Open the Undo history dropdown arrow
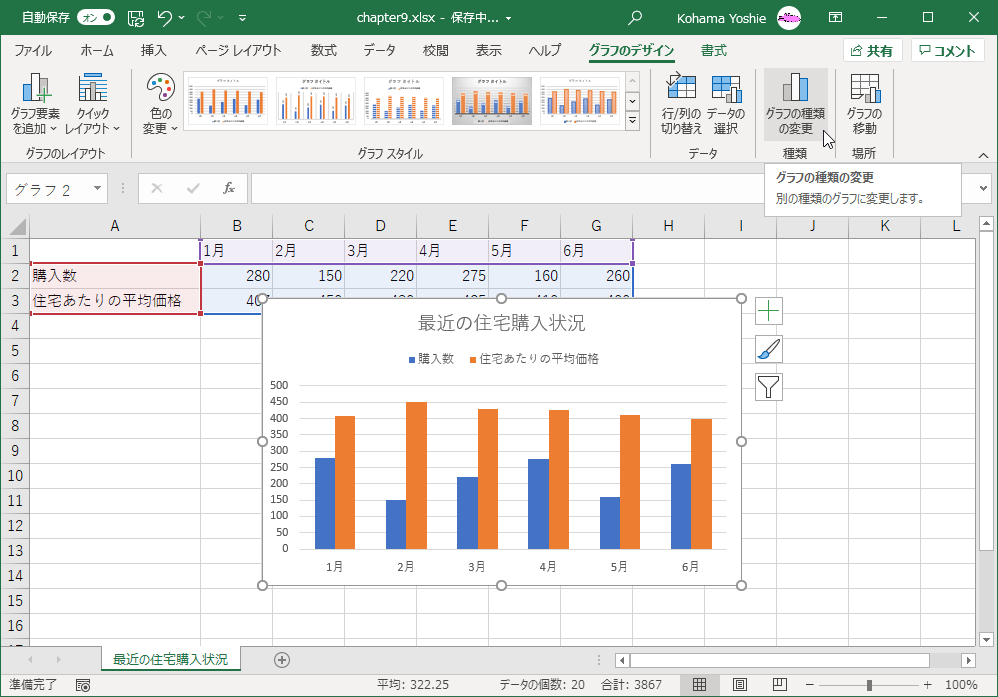This screenshot has height=697, width=998. 181,18
